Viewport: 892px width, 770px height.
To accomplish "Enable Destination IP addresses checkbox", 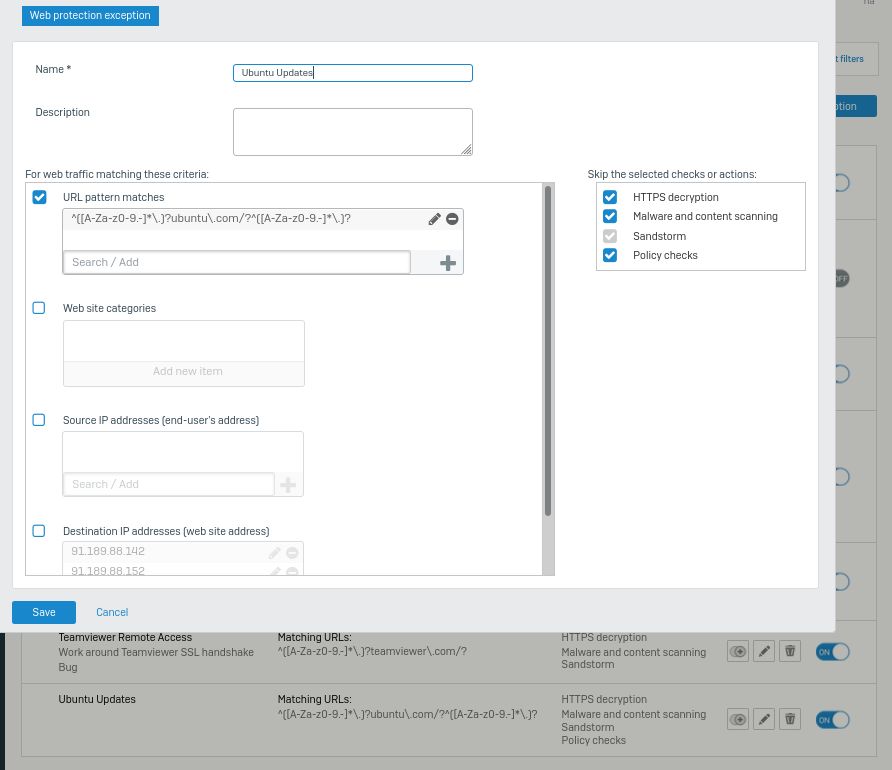I will click(x=39, y=531).
